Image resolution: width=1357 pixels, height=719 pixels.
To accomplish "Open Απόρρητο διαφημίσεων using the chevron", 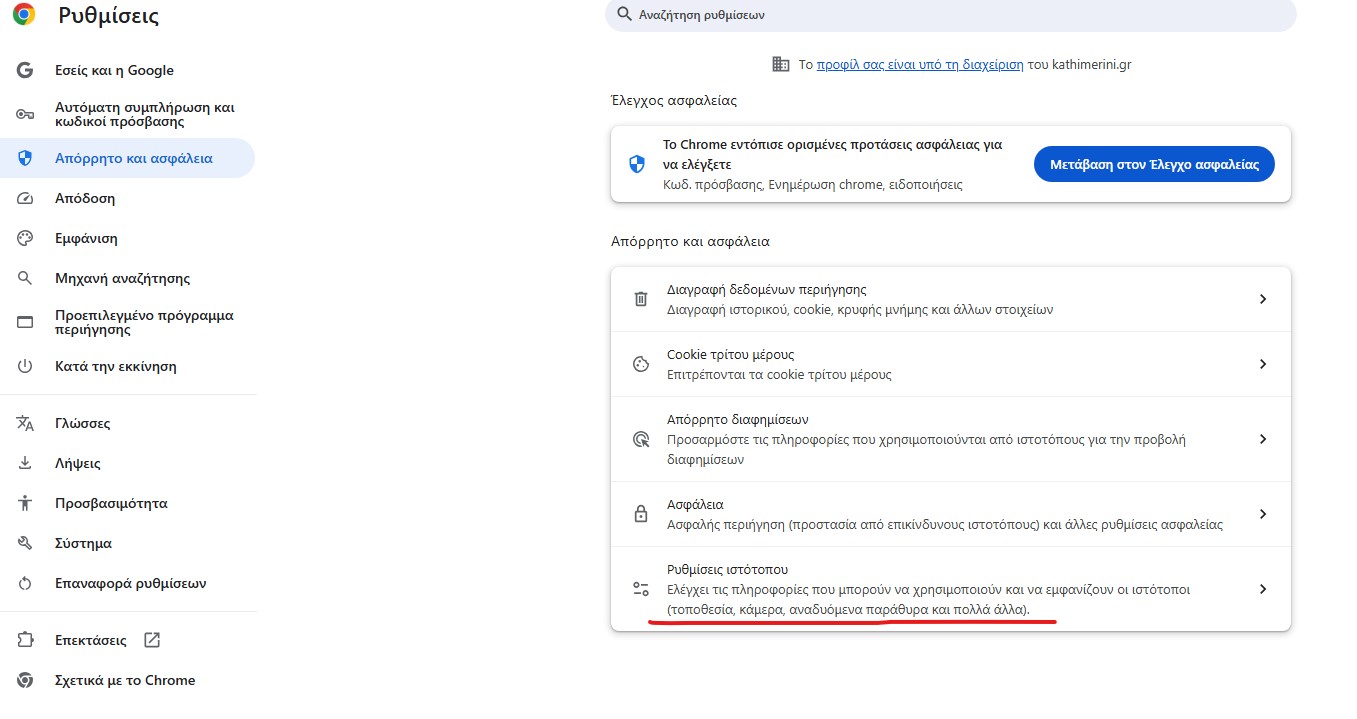I will point(1263,439).
